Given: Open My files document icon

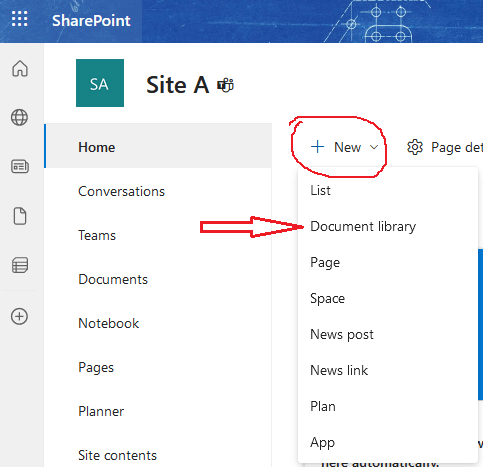Looking at the screenshot, I should click(x=20, y=216).
